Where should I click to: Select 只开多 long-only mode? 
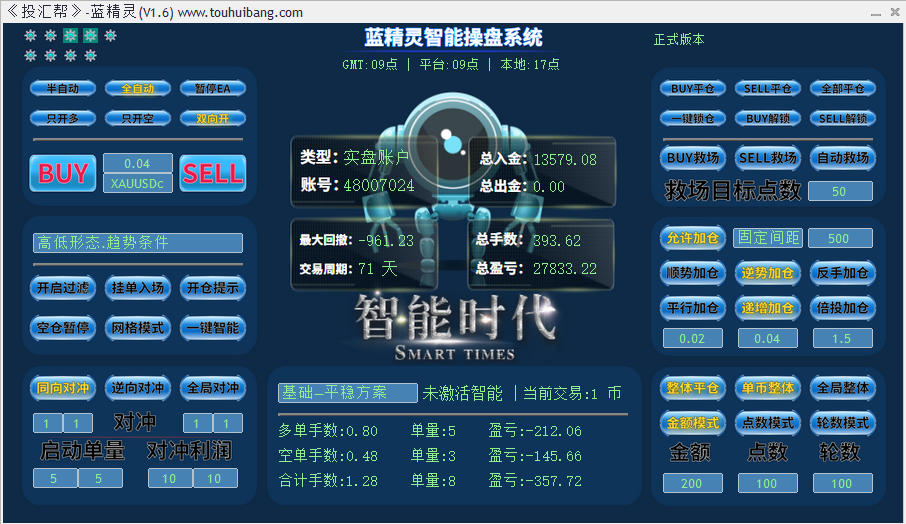coord(62,118)
